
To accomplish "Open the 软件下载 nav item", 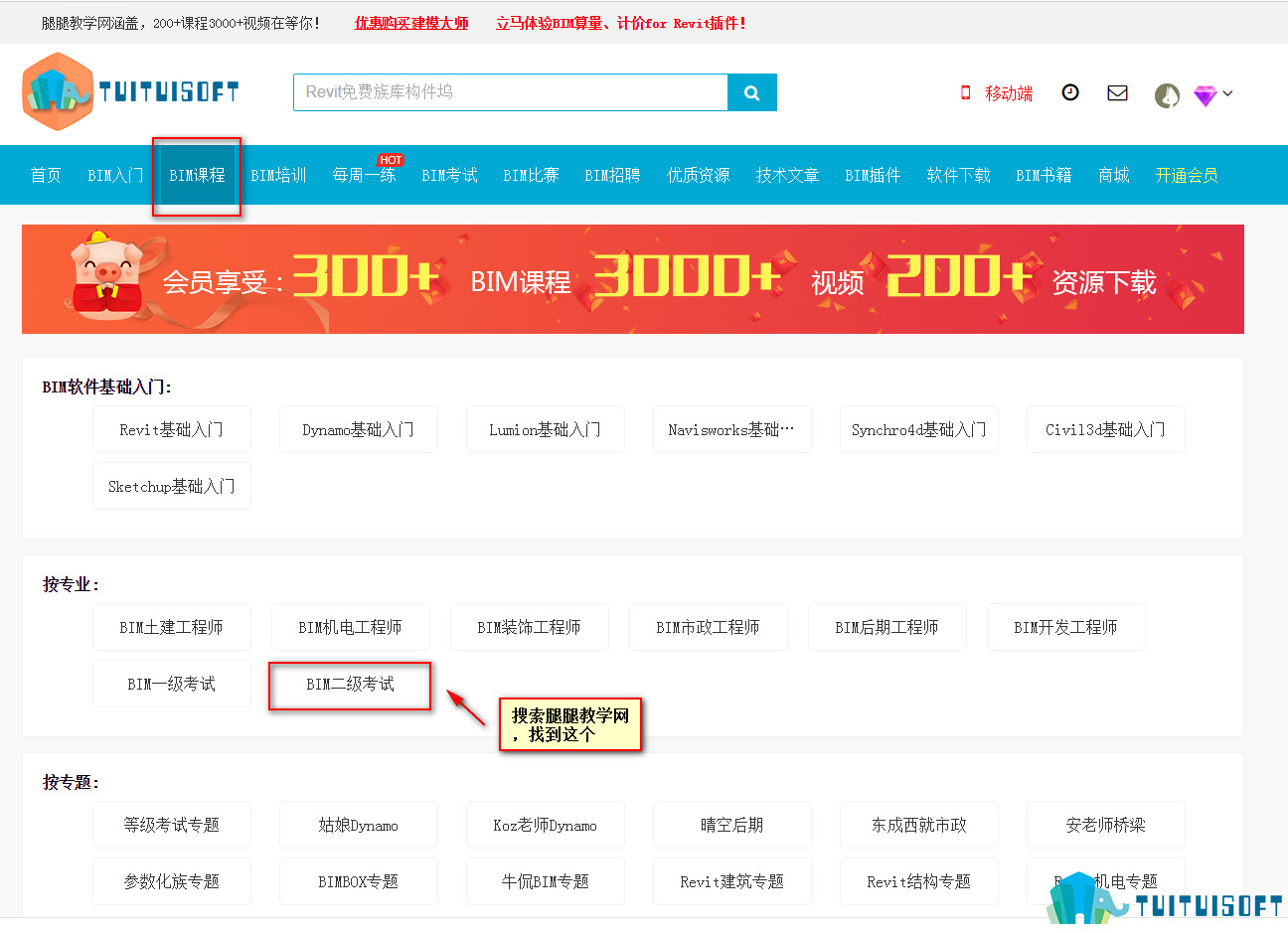I will click(x=958, y=175).
